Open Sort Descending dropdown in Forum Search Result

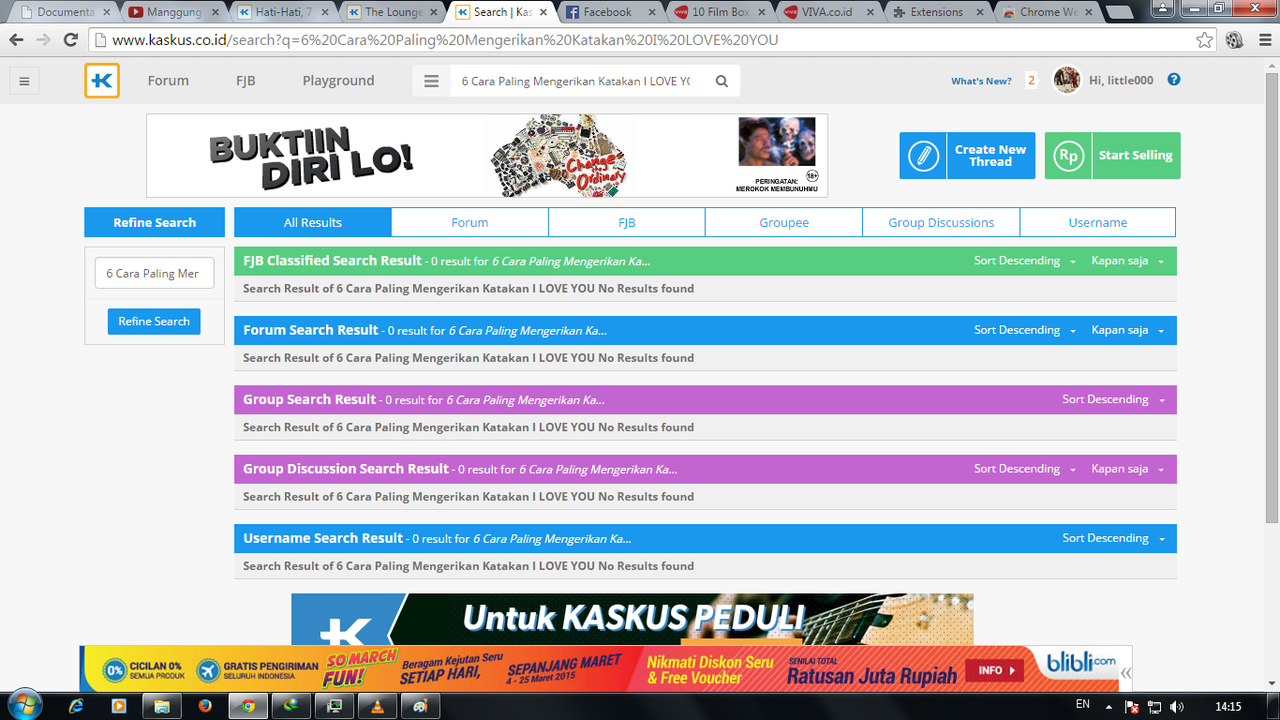pos(1025,330)
